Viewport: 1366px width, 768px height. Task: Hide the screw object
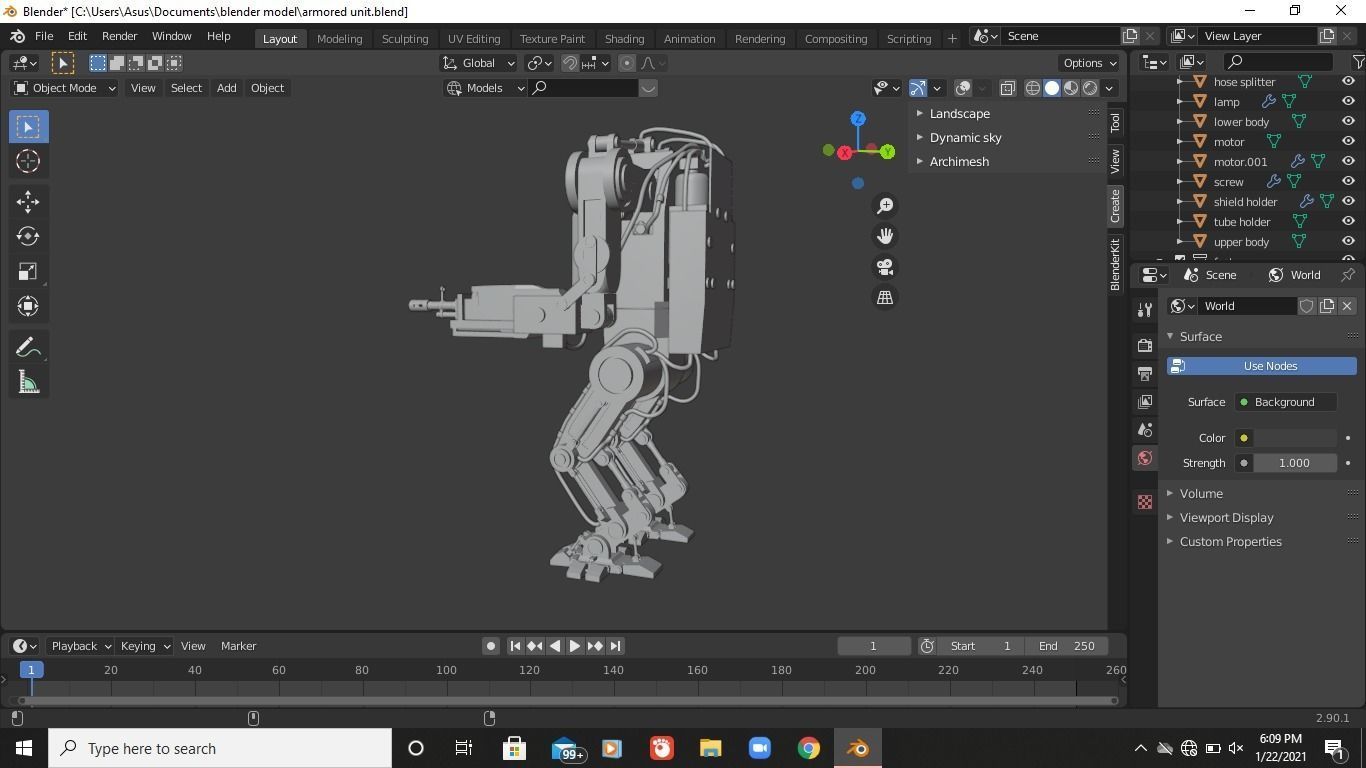click(x=1348, y=182)
